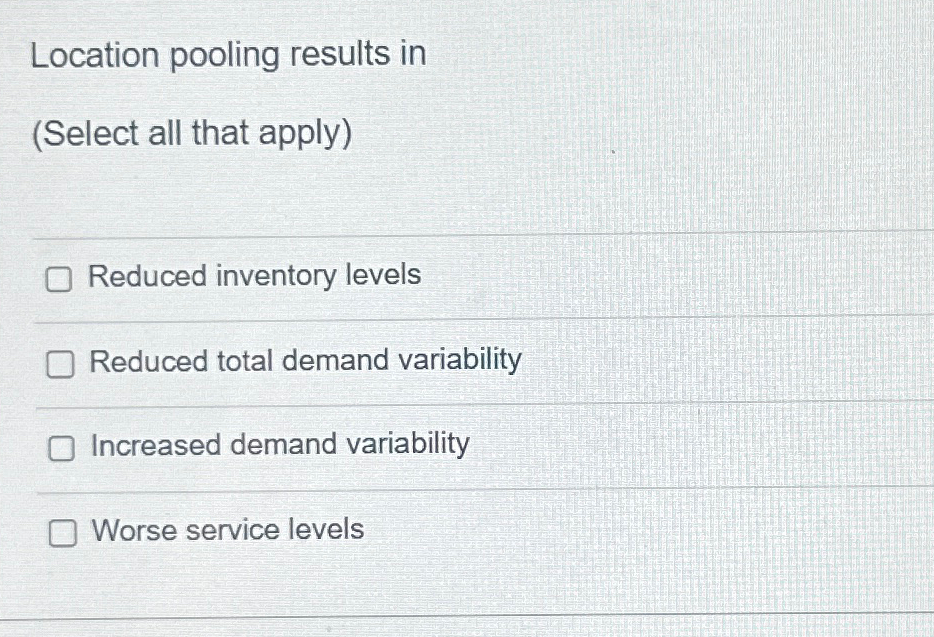
Task: Check the Reduced total demand variability checkbox
Action: click(x=62, y=366)
